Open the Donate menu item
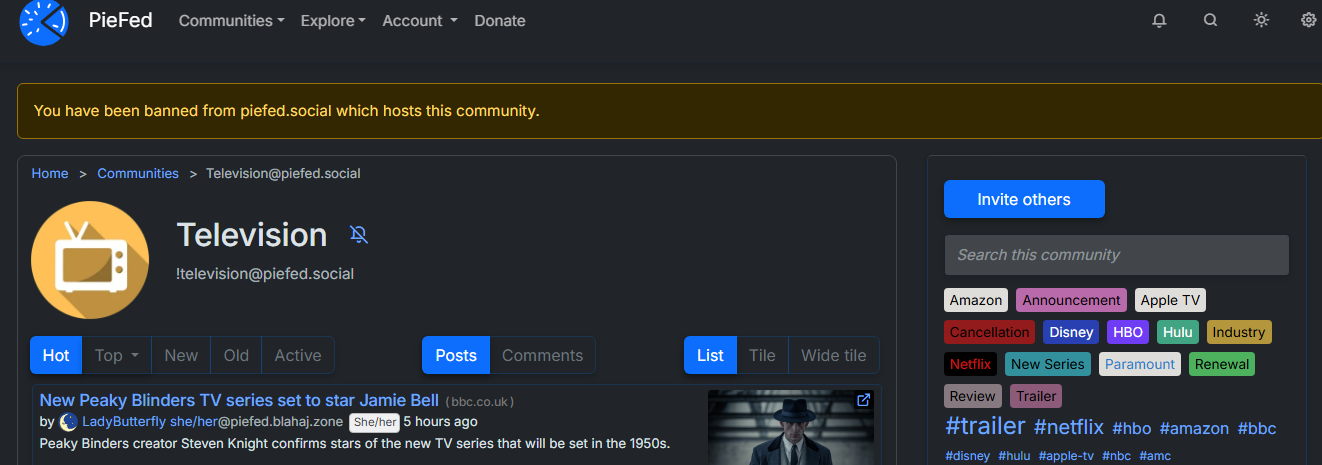 499,21
